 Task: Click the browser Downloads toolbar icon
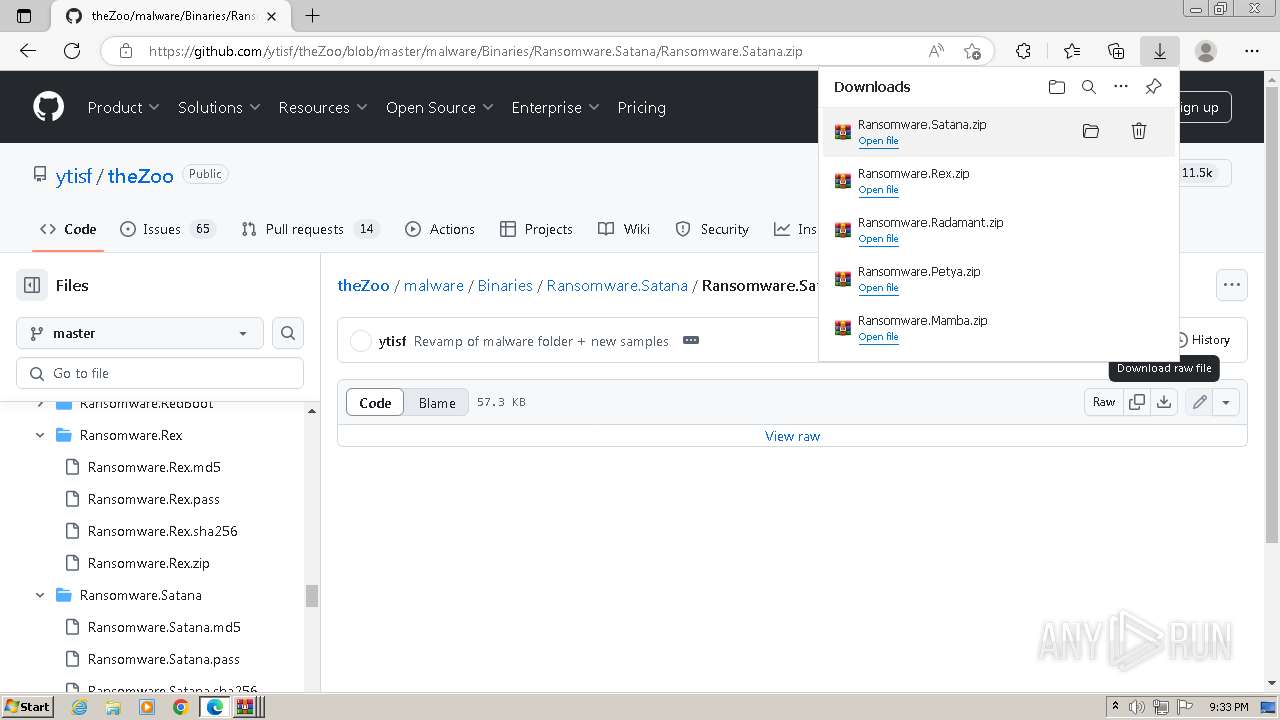(x=1160, y=51)
